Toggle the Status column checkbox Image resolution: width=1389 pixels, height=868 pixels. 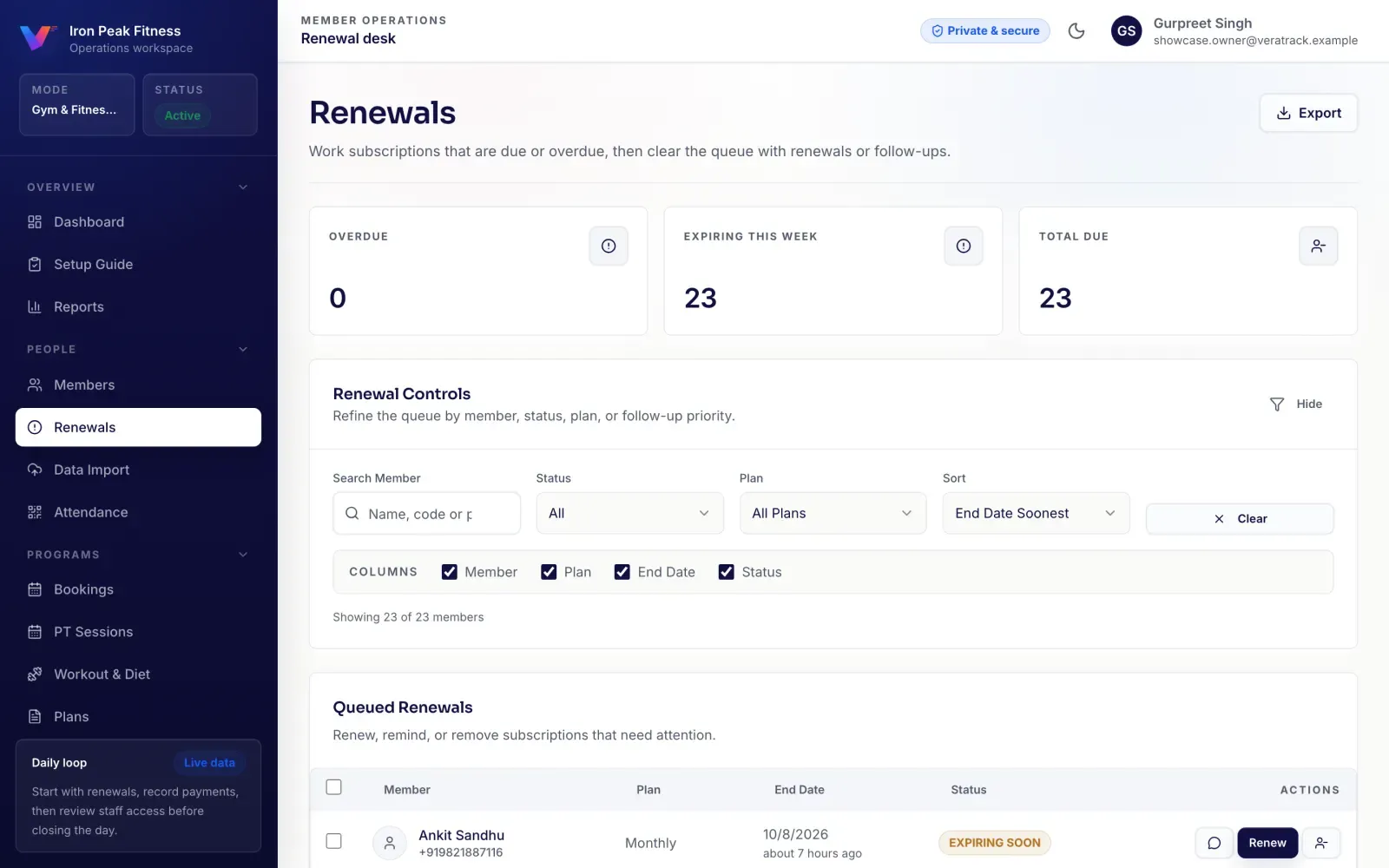point(727,572)
